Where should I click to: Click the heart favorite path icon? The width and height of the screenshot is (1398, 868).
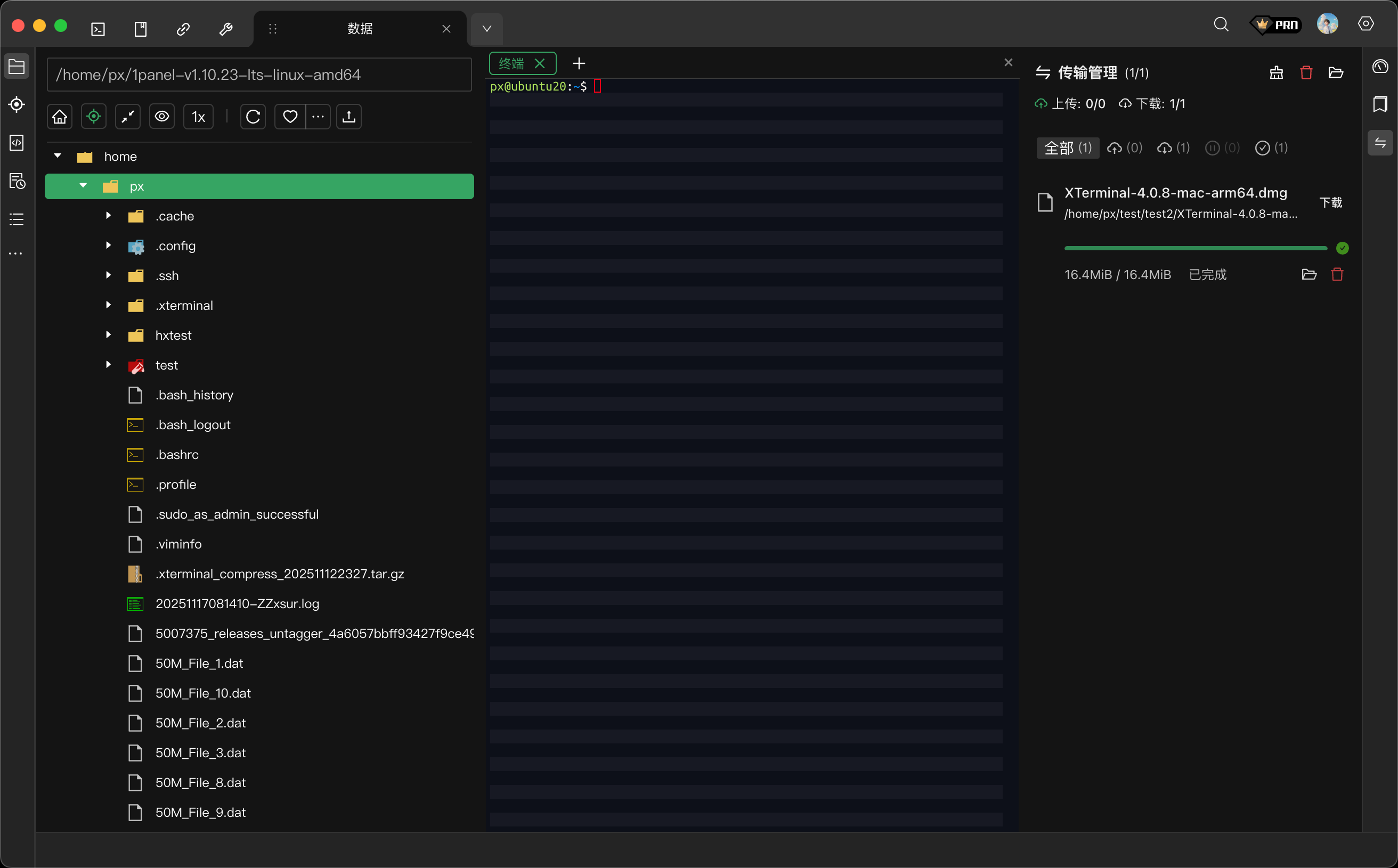290,117
